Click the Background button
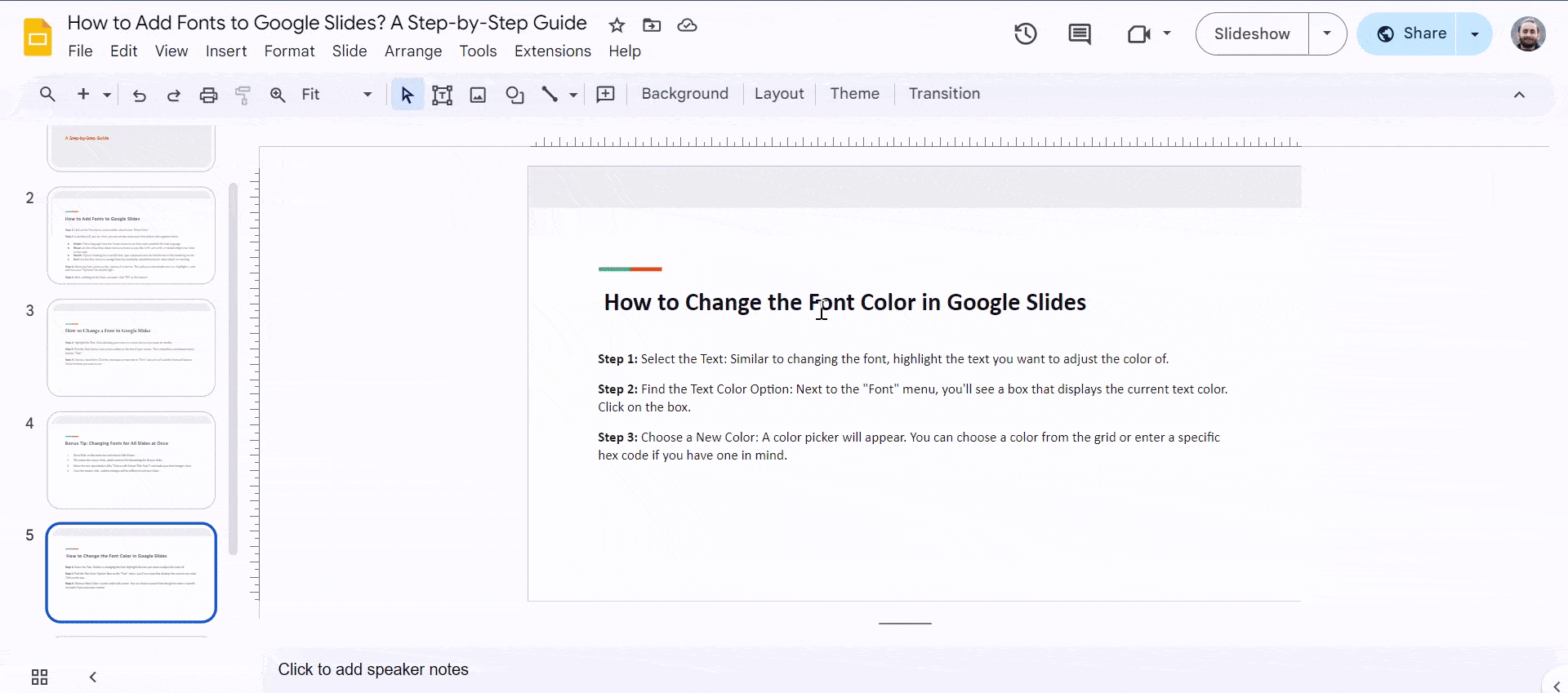 pyautogui.click(x=684, y=94)
